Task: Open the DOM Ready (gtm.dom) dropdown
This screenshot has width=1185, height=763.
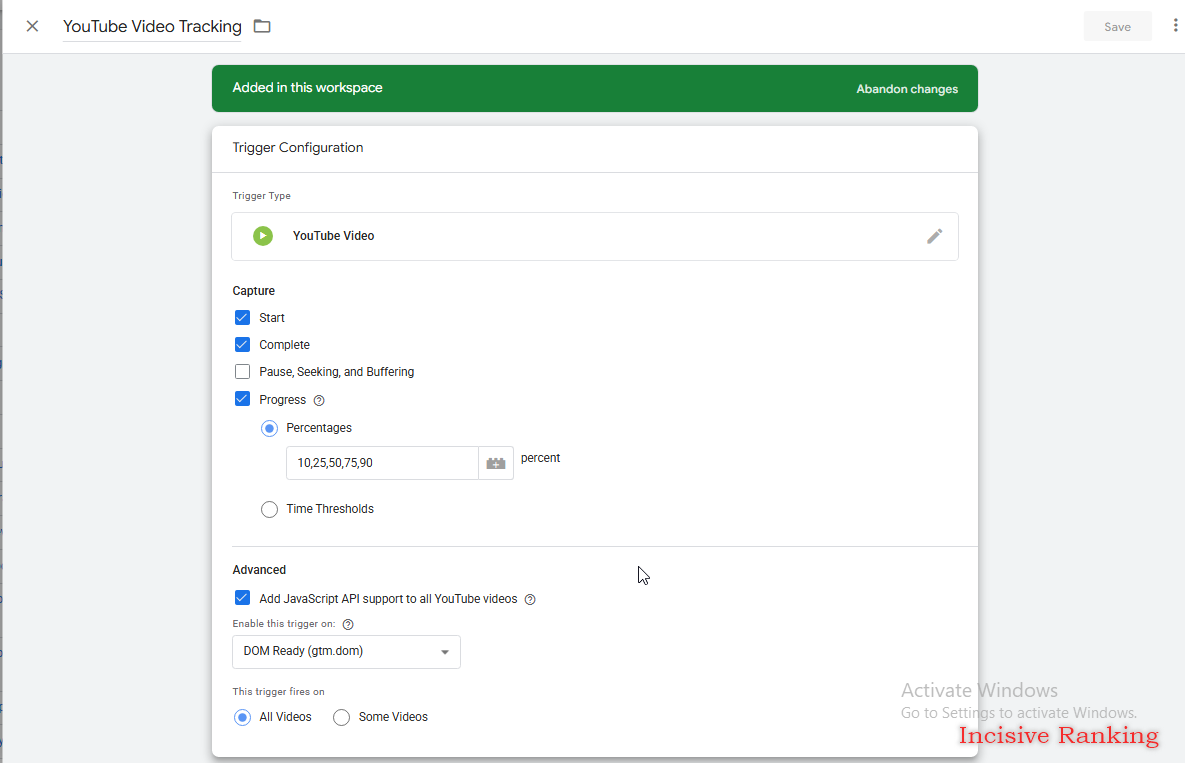Action: coord(346,652)
